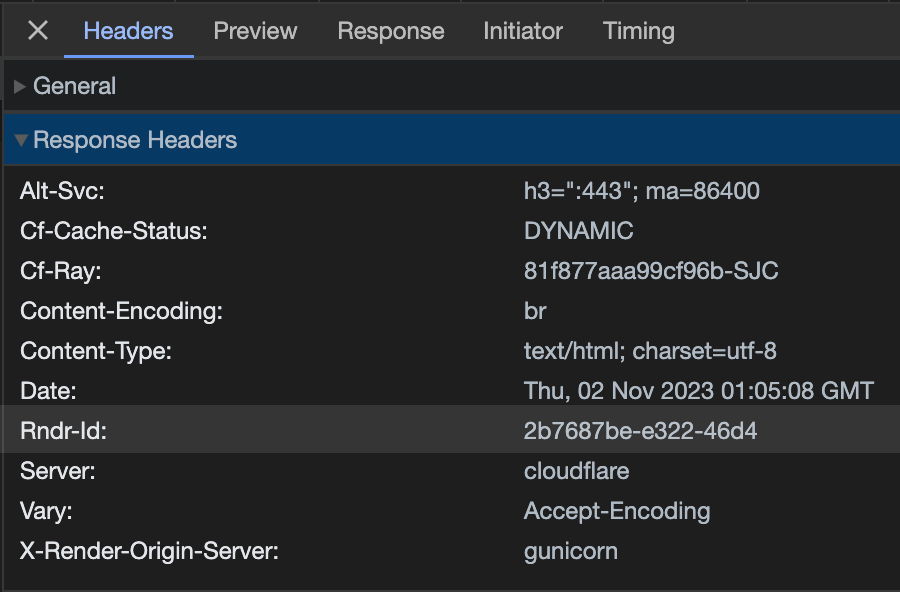Select the Vary Accept-Encoding value
This screenshot has width=900, height=592.
(x=616, y=511)
